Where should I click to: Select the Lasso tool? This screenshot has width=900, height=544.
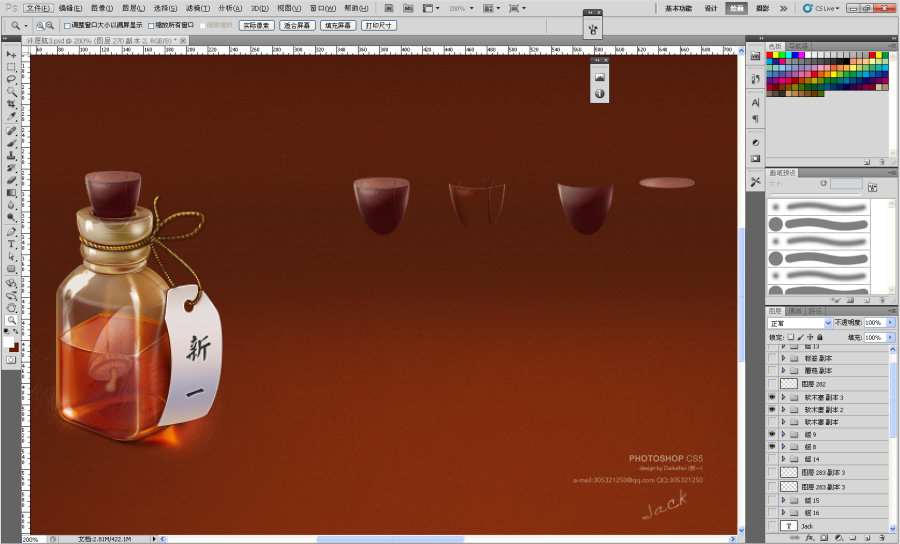(11, 79)
